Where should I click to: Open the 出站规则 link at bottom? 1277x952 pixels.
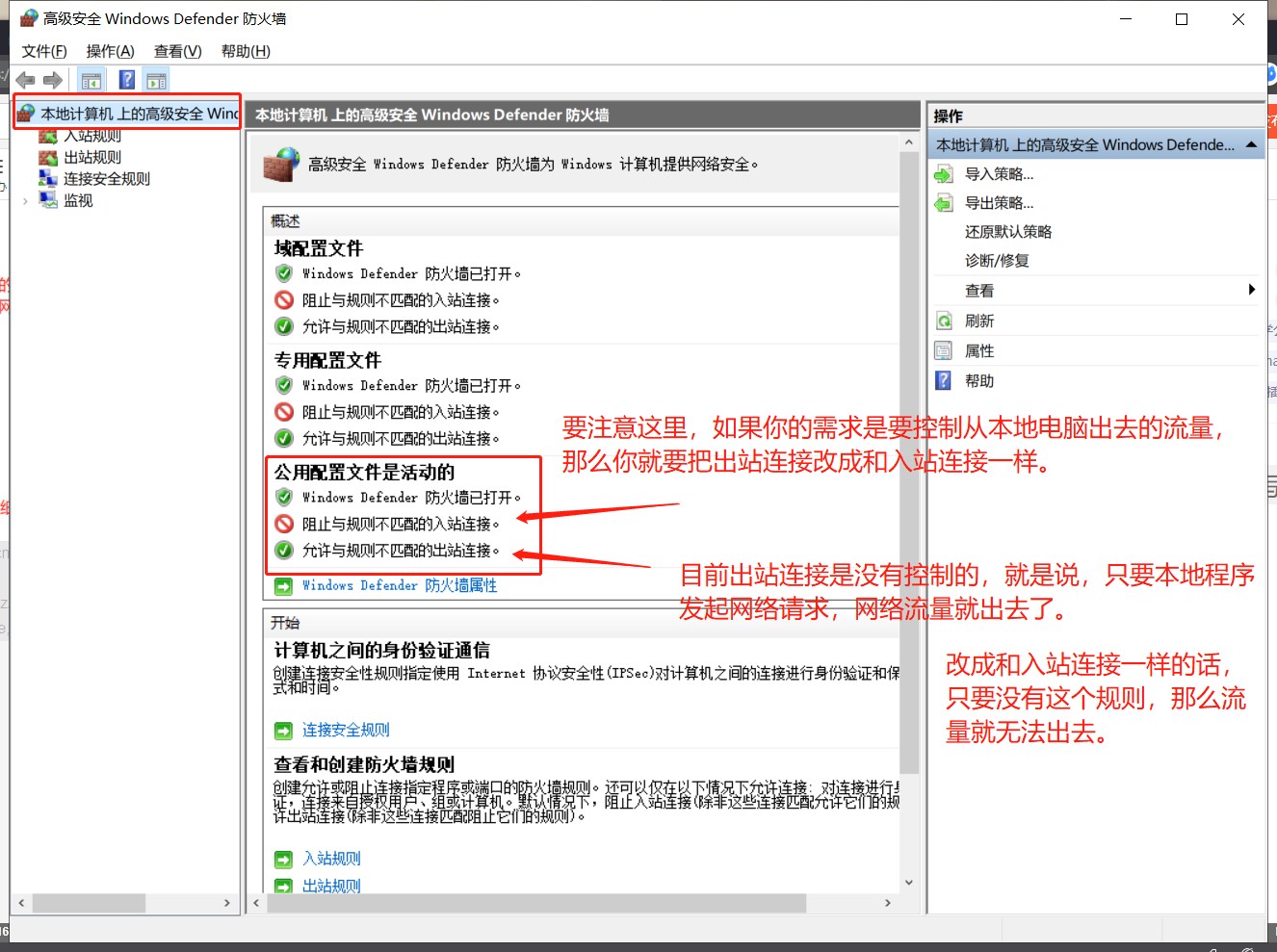[x=331, y=886]
